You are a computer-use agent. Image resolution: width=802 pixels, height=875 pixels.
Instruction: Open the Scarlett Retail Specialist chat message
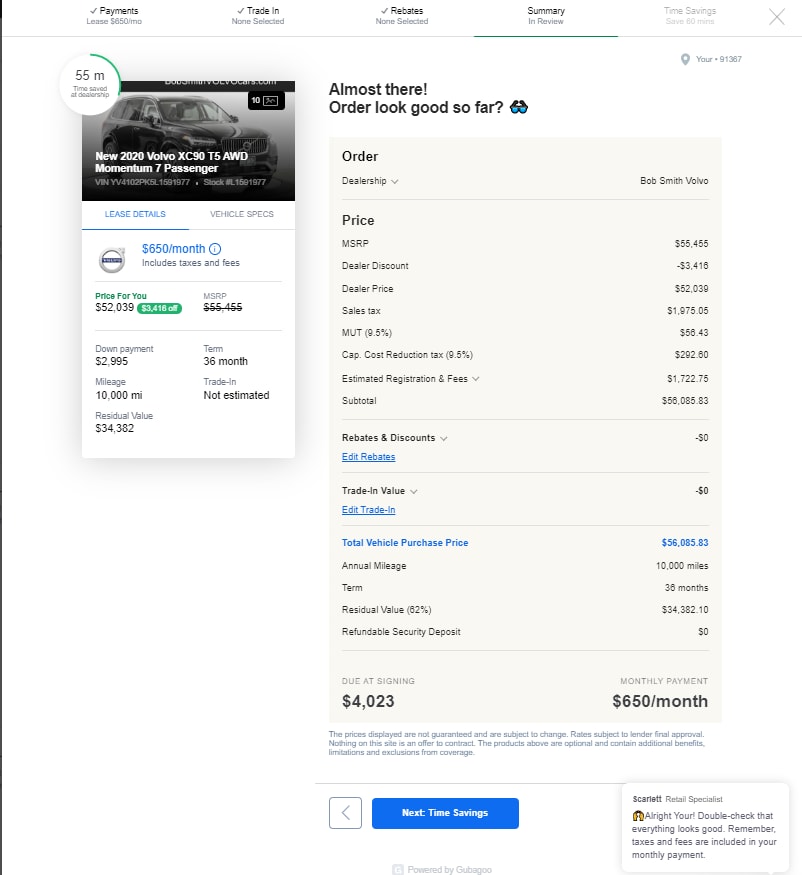coord(705,828)
